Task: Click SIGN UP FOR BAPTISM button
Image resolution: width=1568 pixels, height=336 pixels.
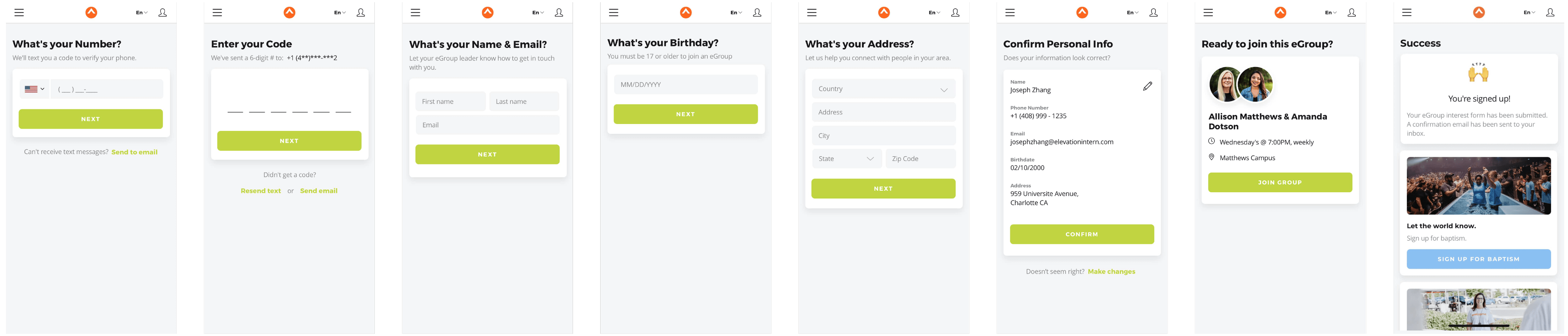Action: tap(1478, 259)
